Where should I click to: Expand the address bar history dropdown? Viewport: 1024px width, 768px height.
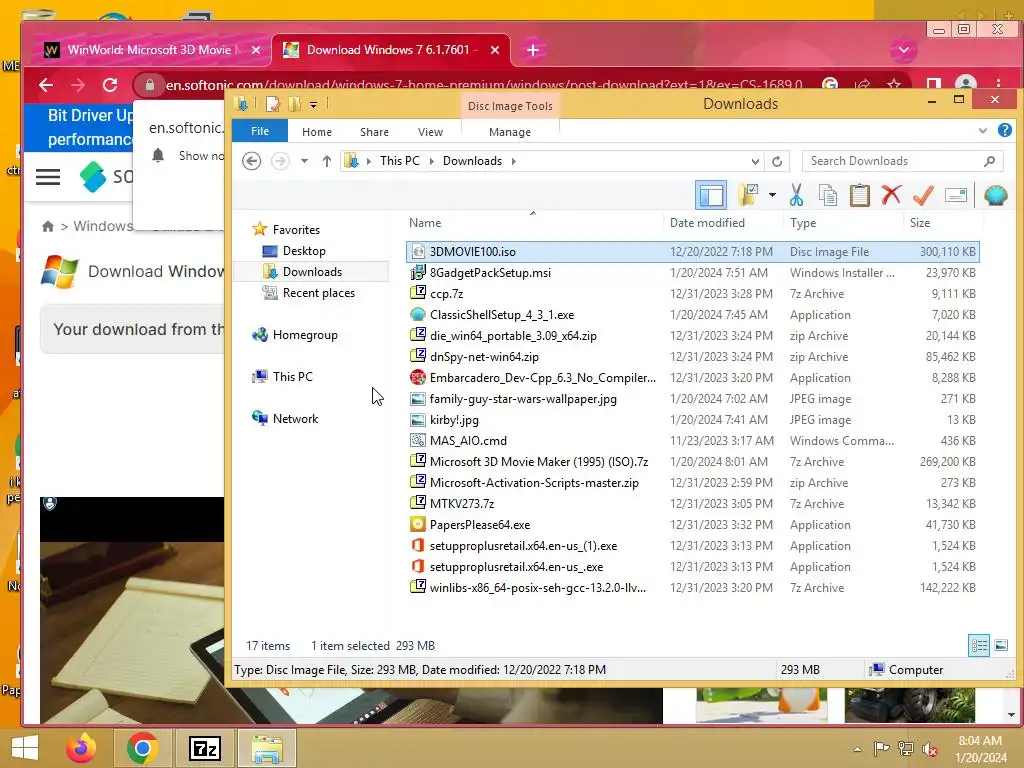(x=755, y=161)
